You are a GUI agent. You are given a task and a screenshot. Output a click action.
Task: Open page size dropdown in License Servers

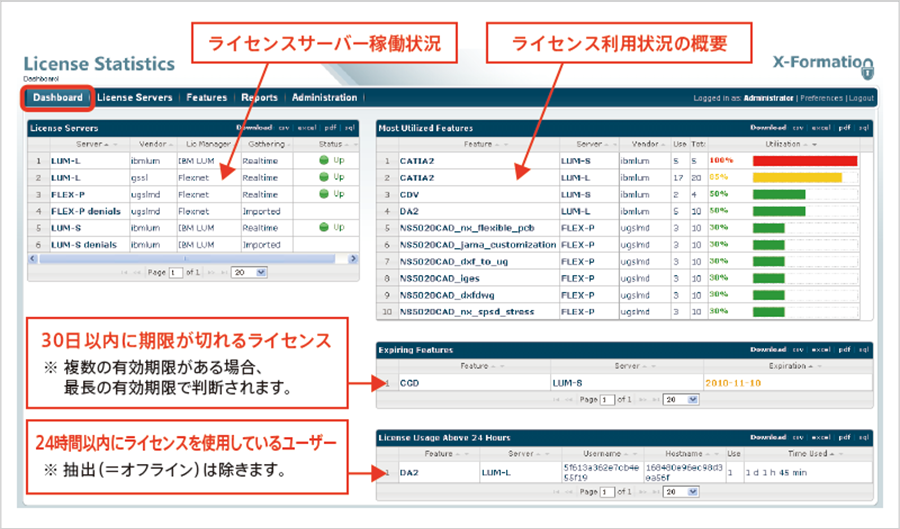click(250, 273)
